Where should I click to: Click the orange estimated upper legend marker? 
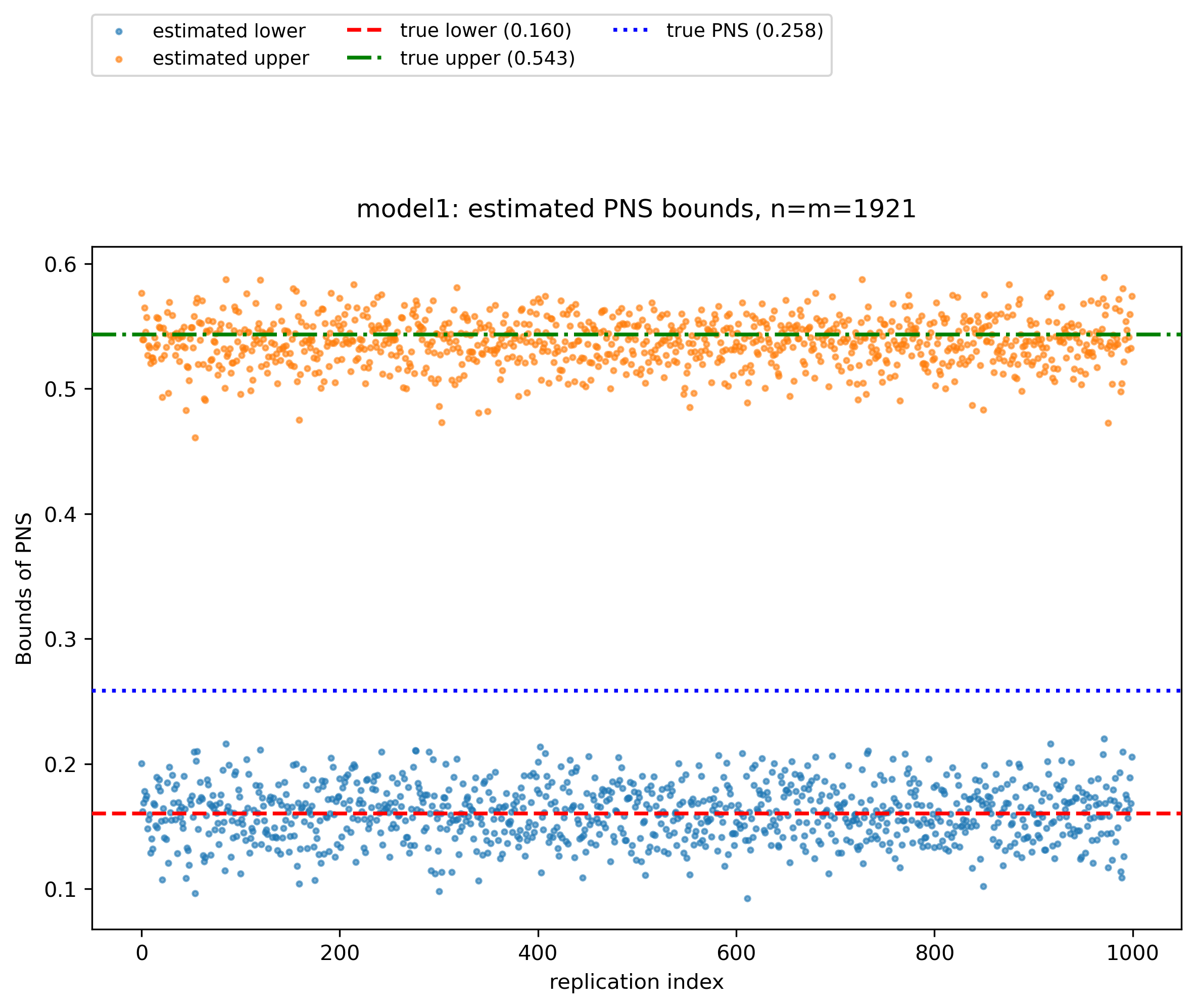(119, 59)
